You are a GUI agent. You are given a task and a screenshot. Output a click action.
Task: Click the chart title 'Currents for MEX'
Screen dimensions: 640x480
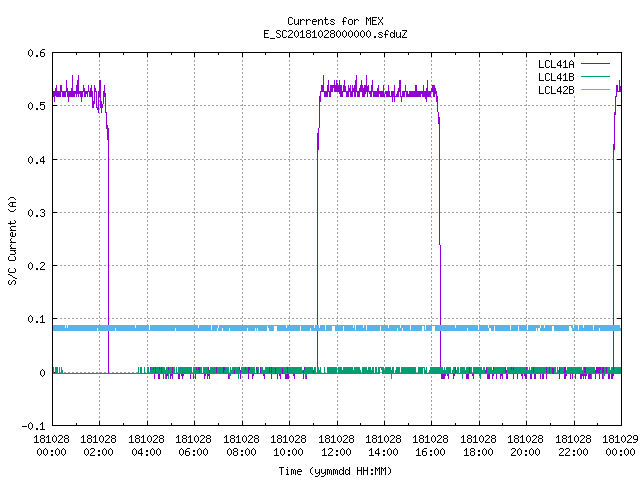(335, 21)
